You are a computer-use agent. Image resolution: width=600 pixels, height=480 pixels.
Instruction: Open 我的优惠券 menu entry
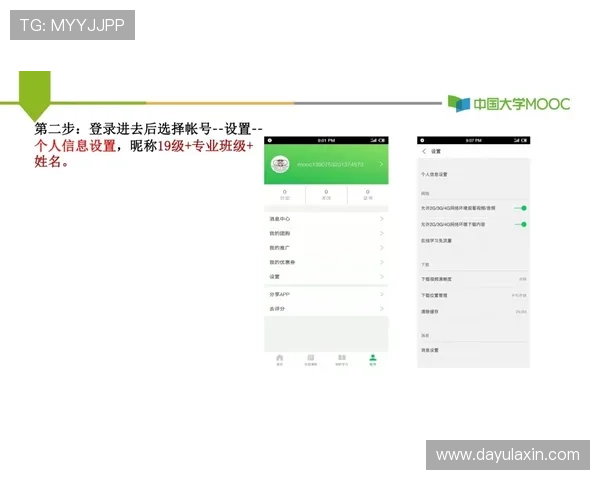click(326, 262)
